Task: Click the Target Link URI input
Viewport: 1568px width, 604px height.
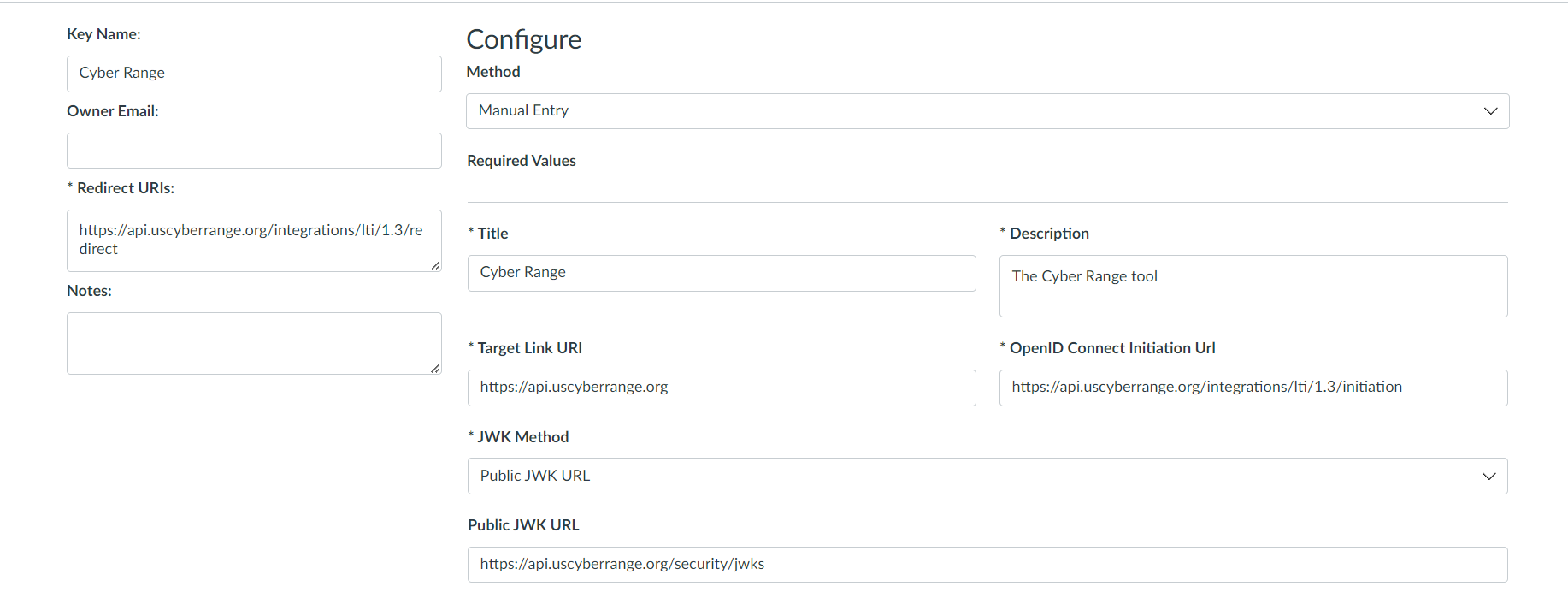Action: pyautogui.click(x=721, y=388)
